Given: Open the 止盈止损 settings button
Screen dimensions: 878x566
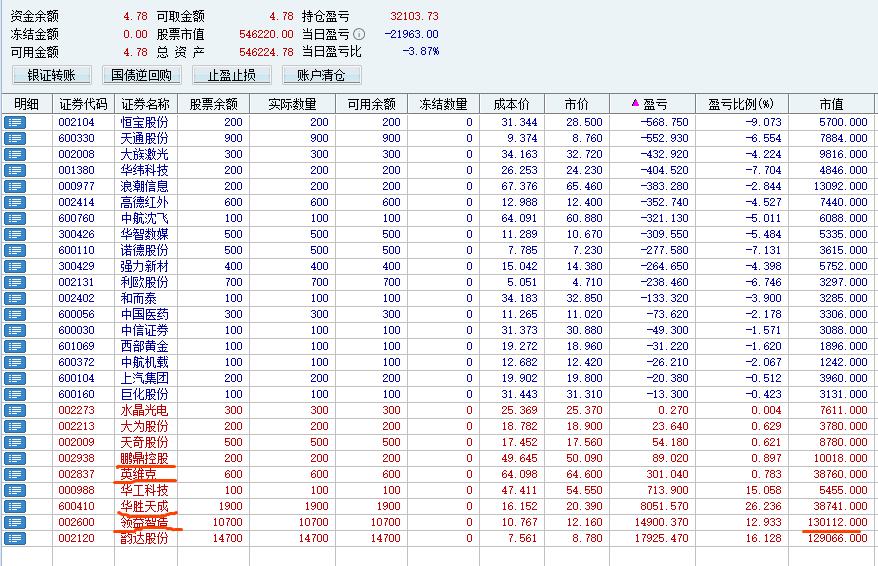Looking at the screenshot, I should coord(232,75).
